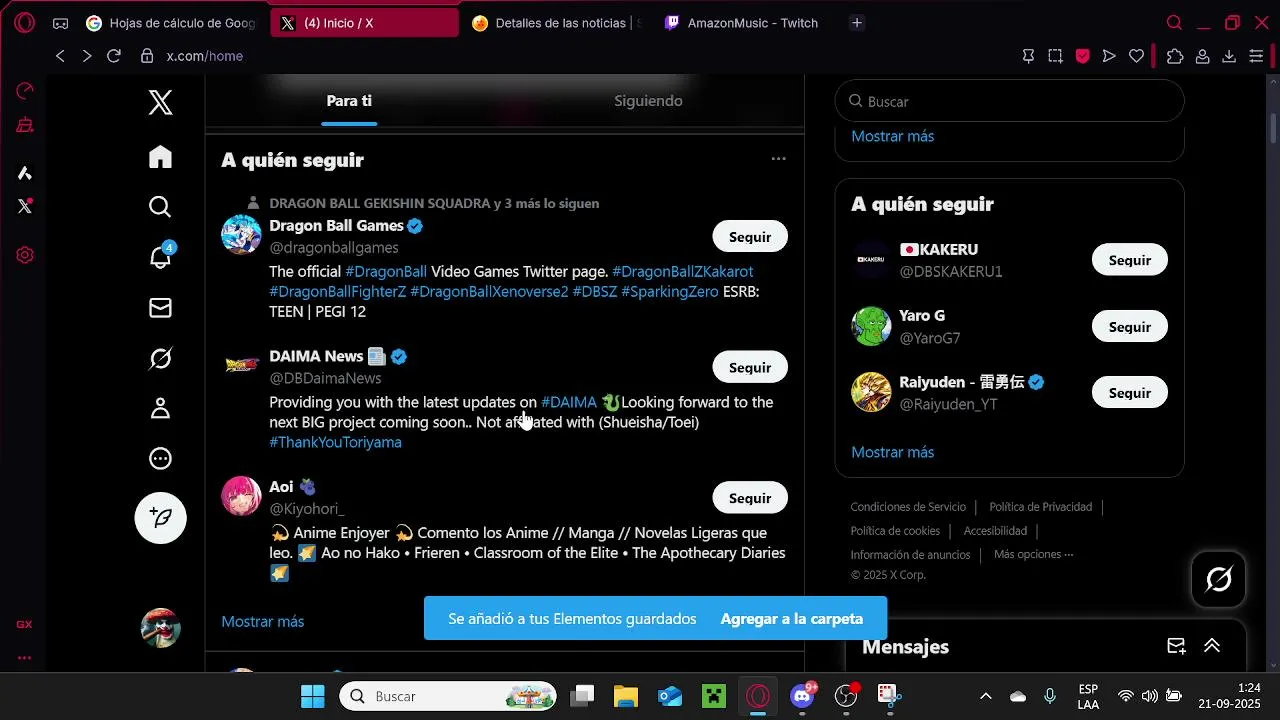
Task: Open a new tab with plus button
Action: 856,23
